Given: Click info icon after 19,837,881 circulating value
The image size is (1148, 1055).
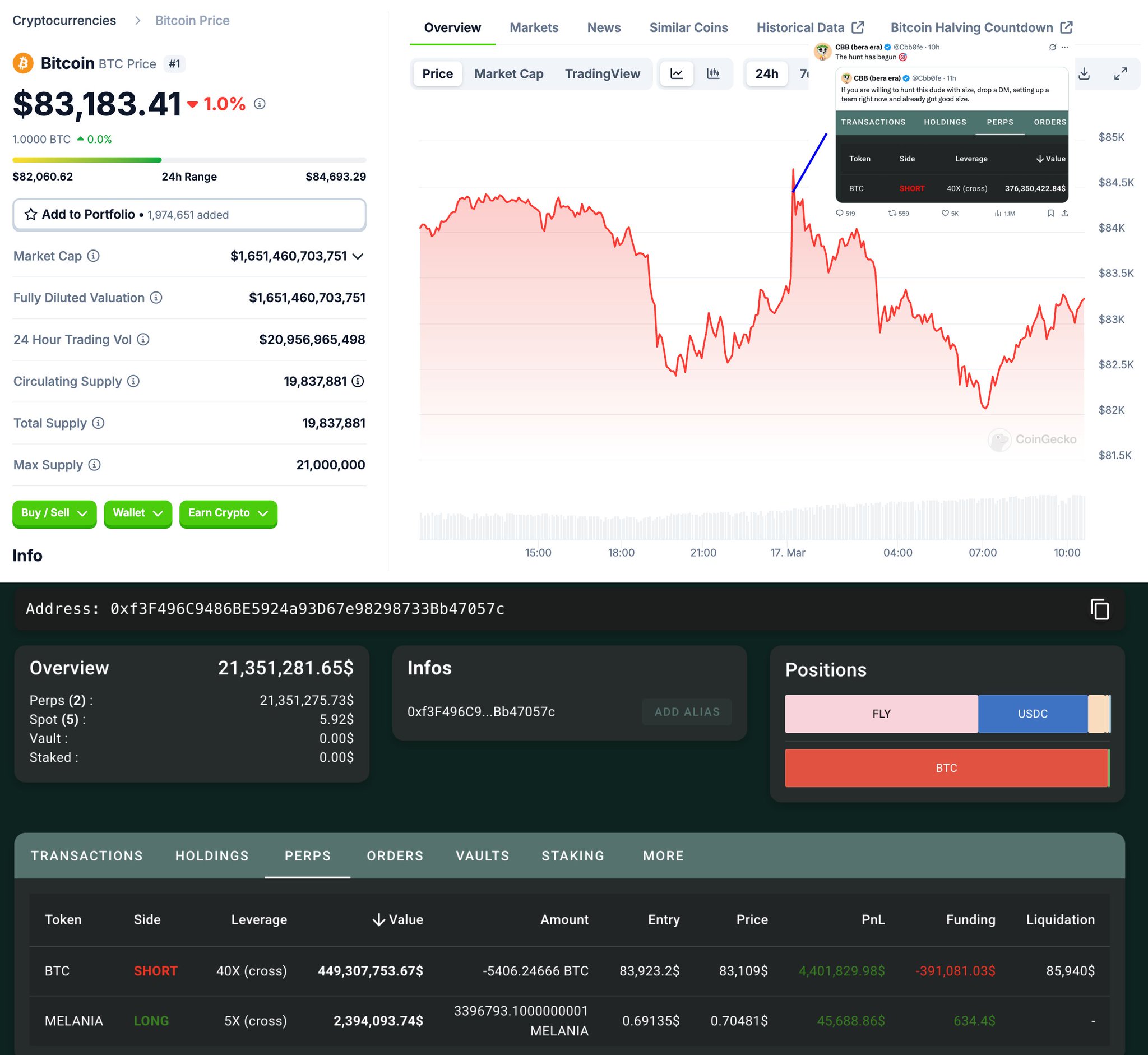Looking at the screenshot, I should coord(358,381).
